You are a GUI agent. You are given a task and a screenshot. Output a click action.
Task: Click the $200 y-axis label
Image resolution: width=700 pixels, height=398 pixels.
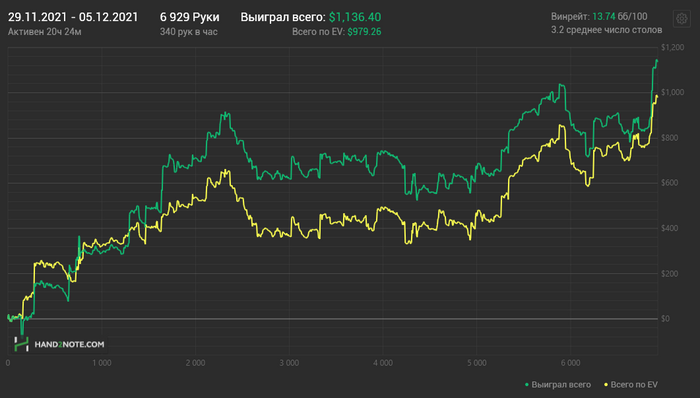coord(670,274)
